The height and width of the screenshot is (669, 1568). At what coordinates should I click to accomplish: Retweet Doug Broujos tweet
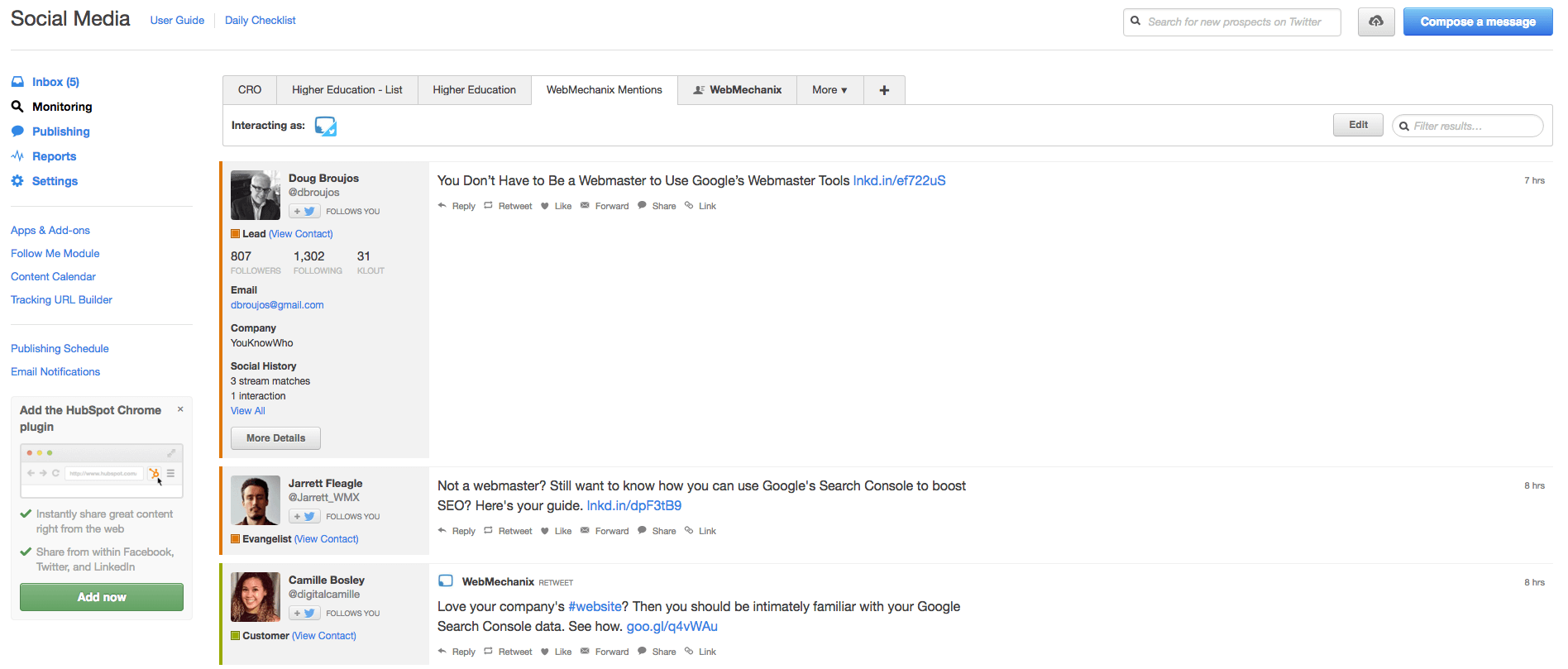coord(508,206)
